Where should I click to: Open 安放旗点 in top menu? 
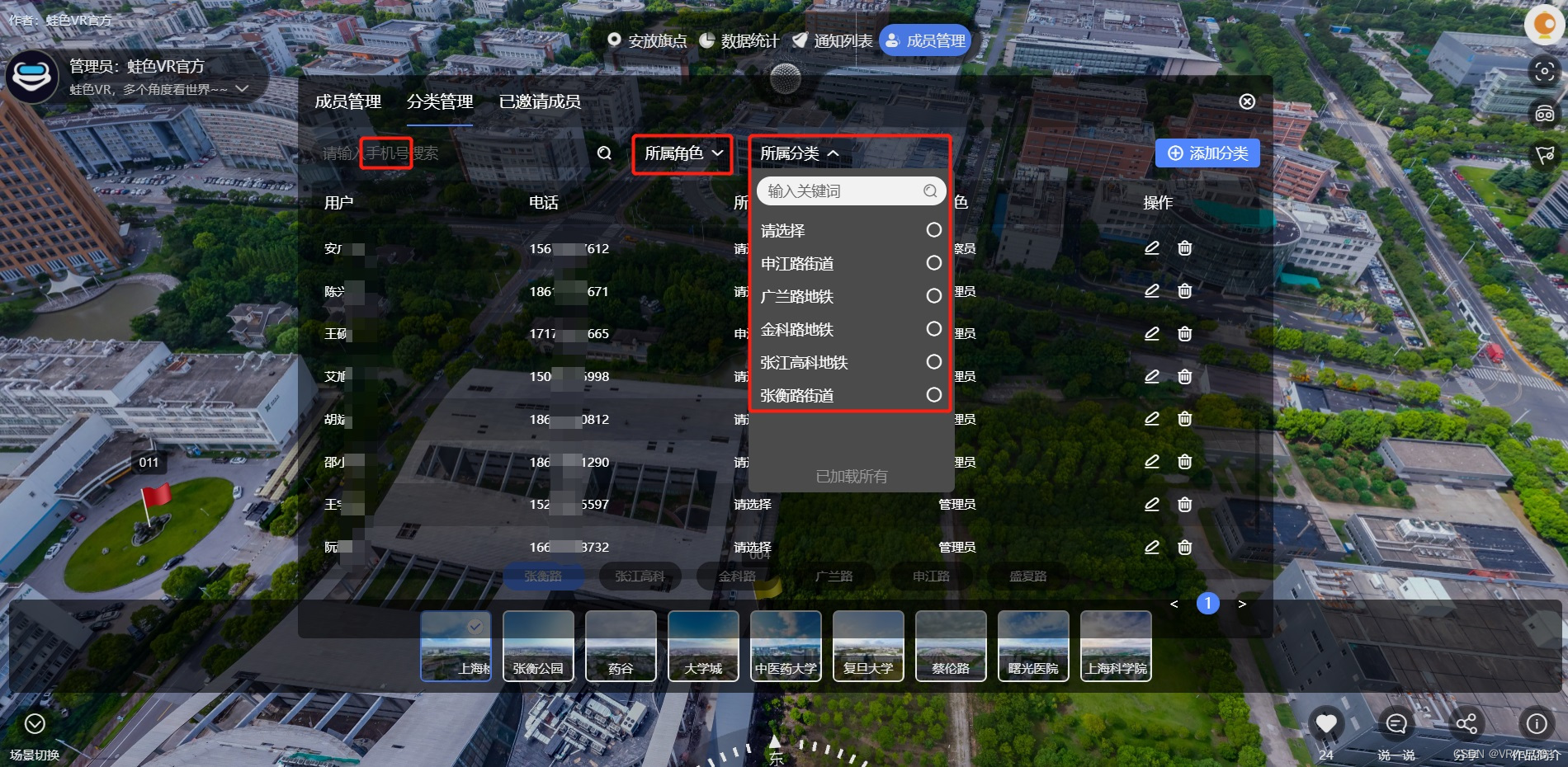click(647, 40)
